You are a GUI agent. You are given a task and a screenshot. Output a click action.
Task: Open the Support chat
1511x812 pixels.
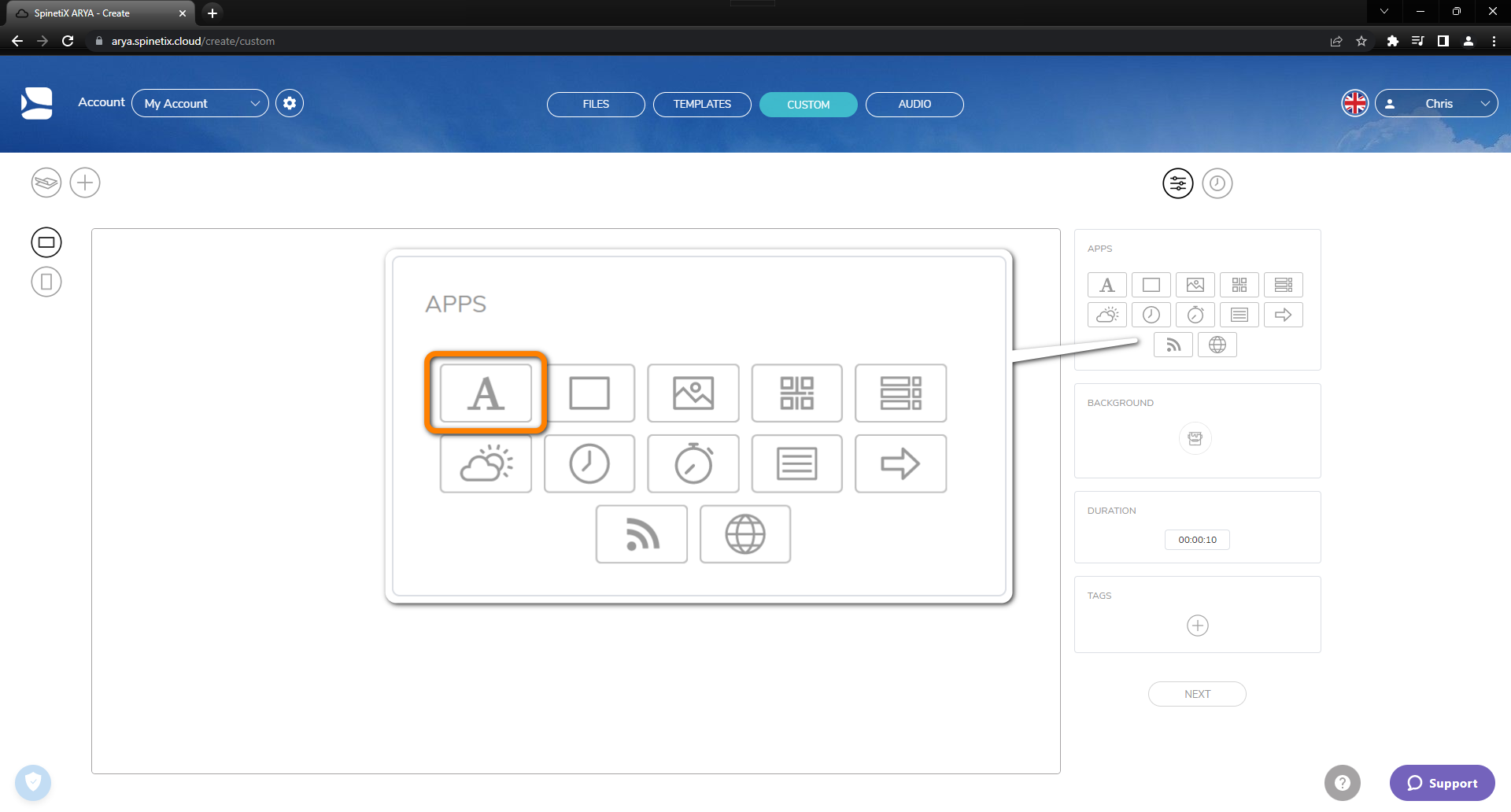(1442, 783)
